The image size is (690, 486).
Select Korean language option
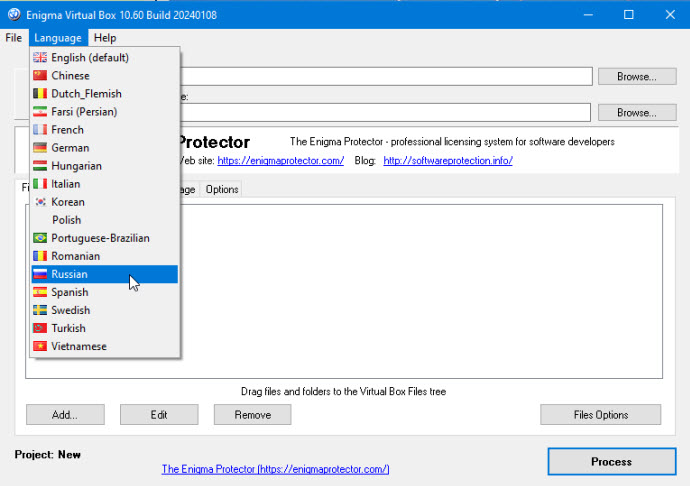pos(105,202)
